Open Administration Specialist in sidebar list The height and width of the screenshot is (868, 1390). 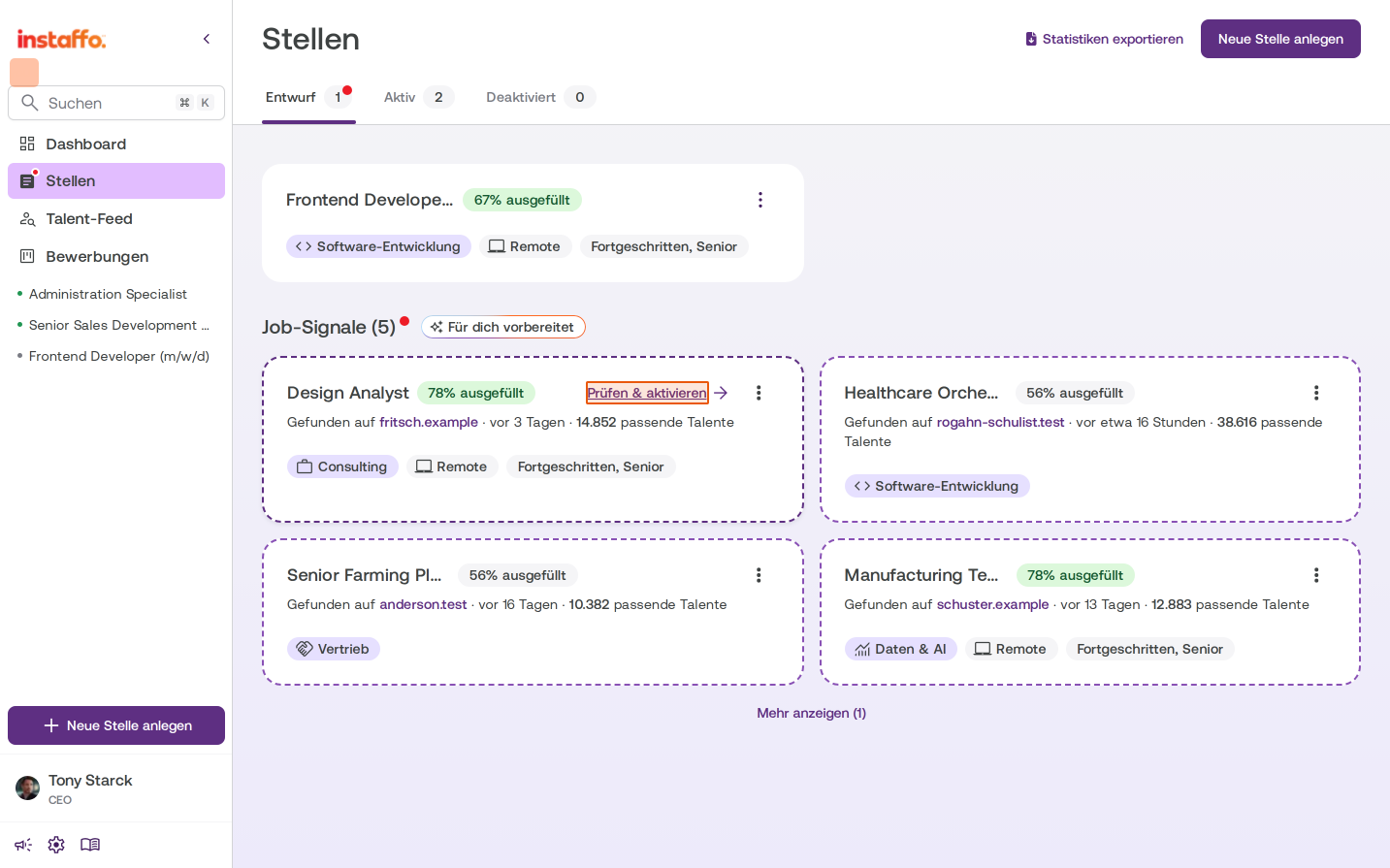pos(108,294)
